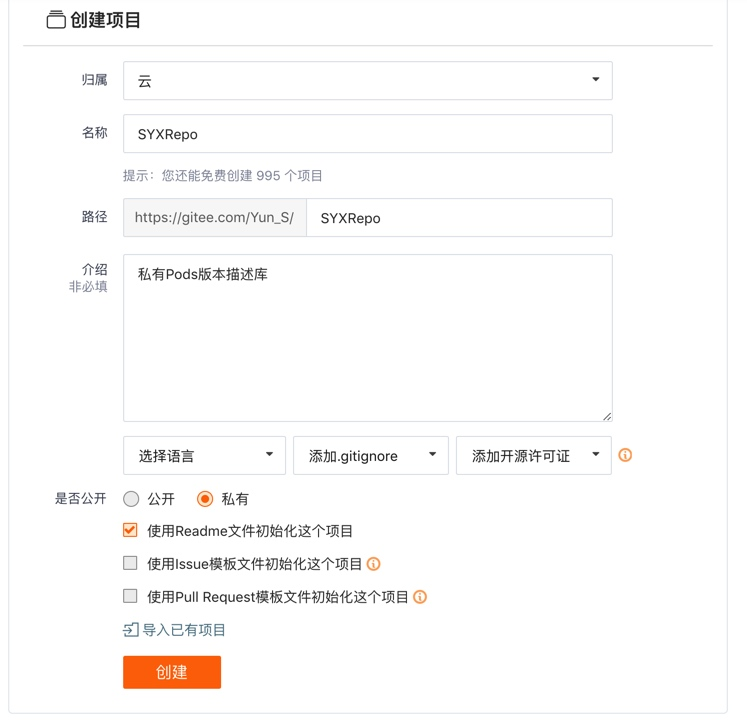Select the 公开 radio button

coord(131,499)
